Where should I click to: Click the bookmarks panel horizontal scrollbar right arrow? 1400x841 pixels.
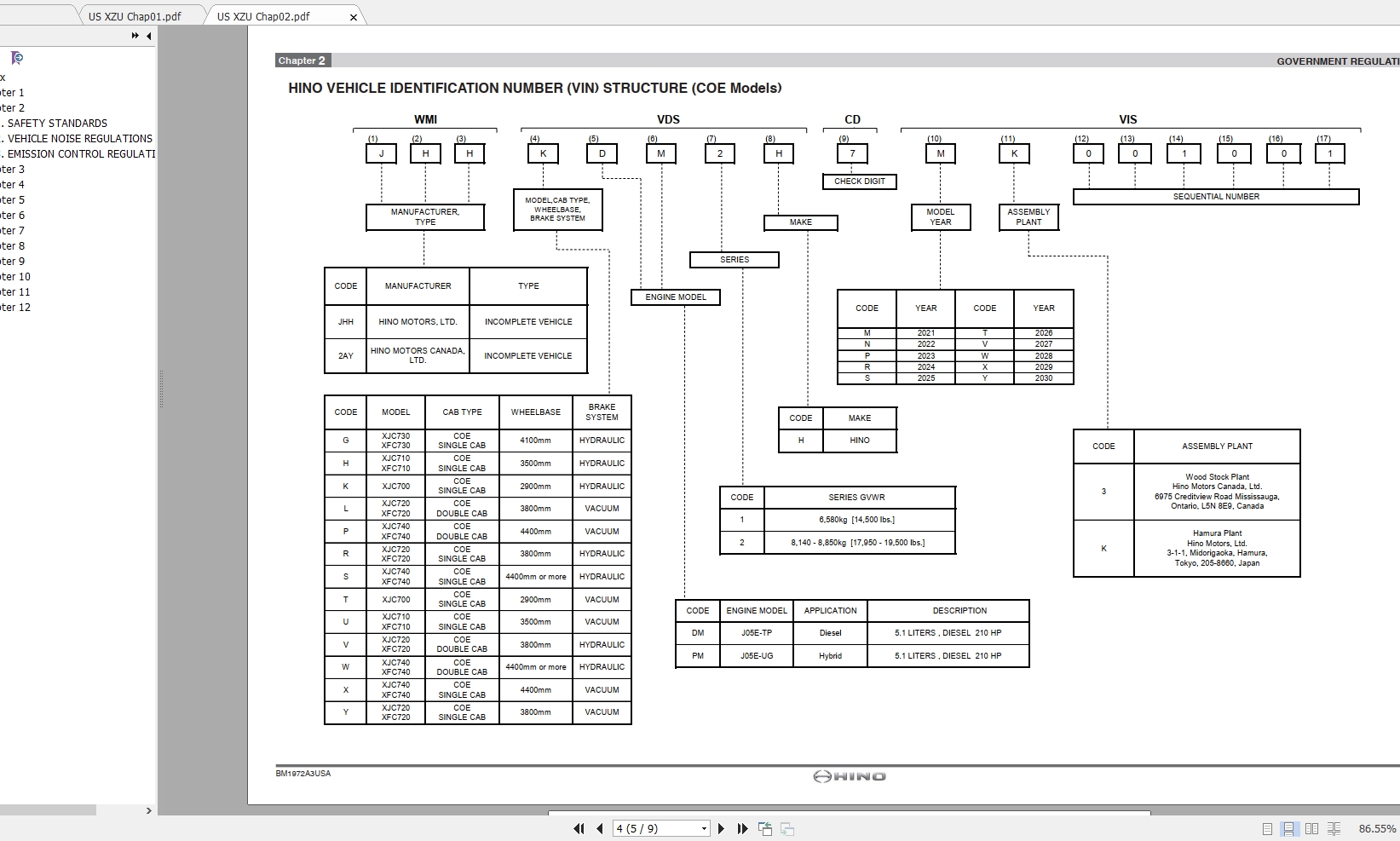(149, 810)
